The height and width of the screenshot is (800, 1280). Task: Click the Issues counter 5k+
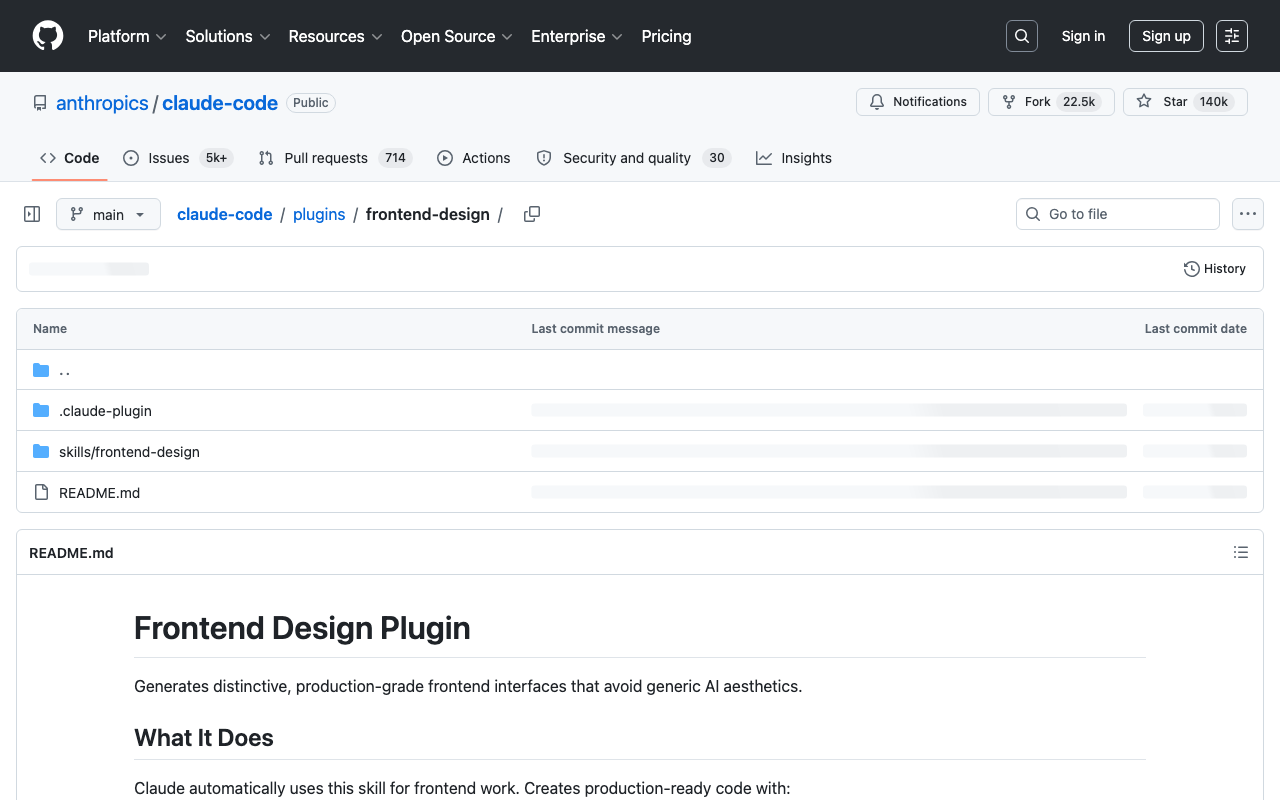pos(216,158)
